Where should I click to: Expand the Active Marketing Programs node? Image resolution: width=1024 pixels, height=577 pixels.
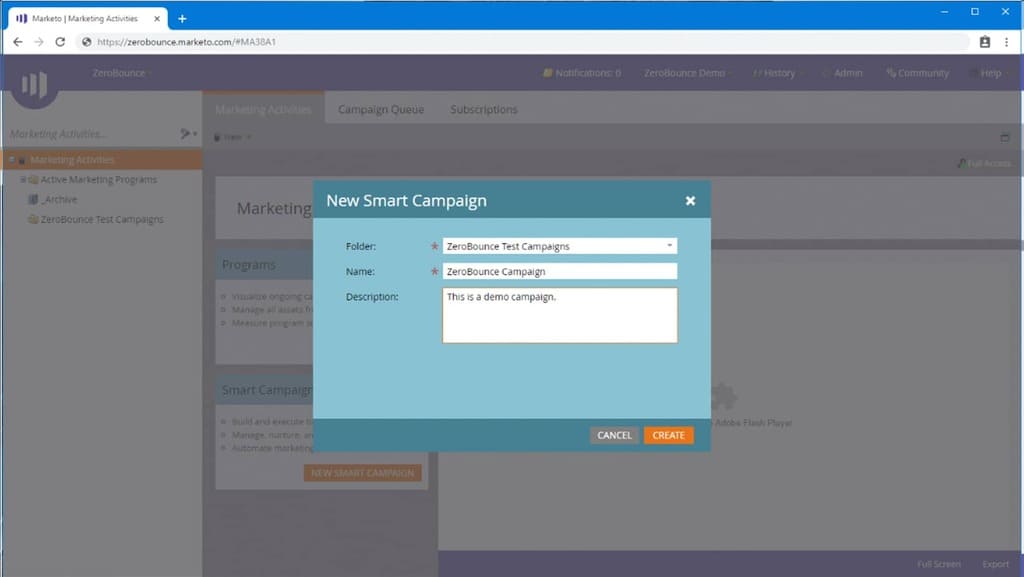coord(23,179)
